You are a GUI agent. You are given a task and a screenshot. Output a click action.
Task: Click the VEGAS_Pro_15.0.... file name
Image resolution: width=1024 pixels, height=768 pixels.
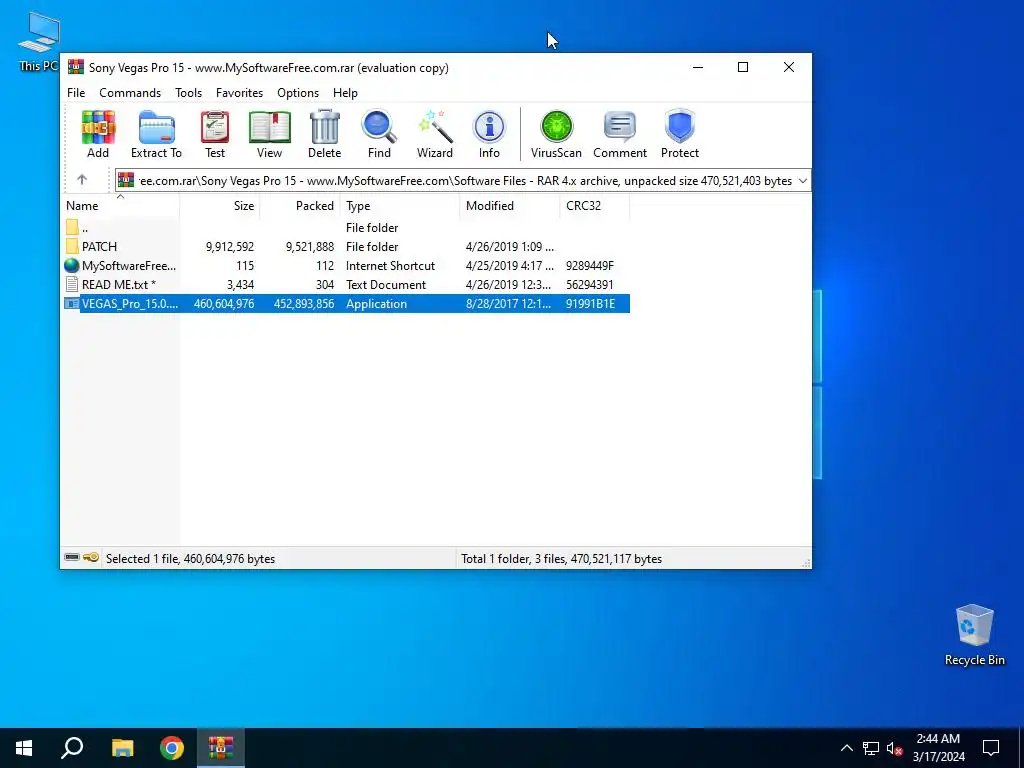point(129,304)
